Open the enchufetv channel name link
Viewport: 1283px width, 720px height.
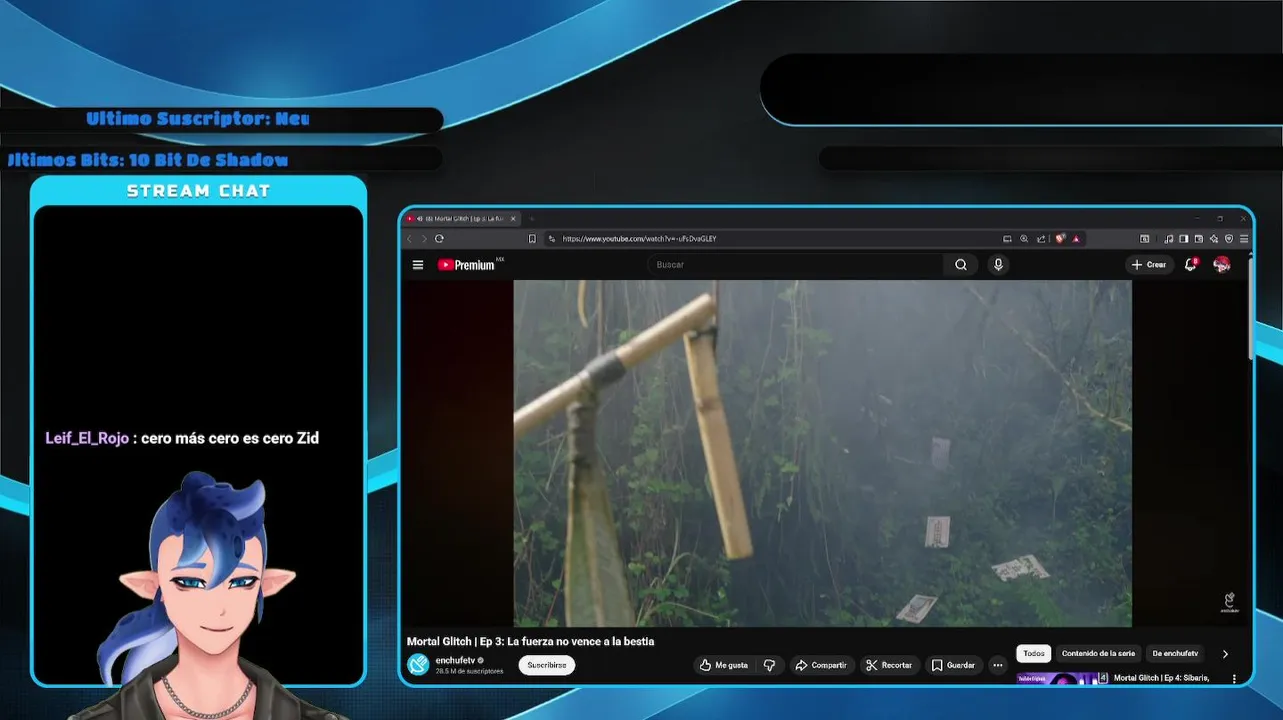pos(455,660)
